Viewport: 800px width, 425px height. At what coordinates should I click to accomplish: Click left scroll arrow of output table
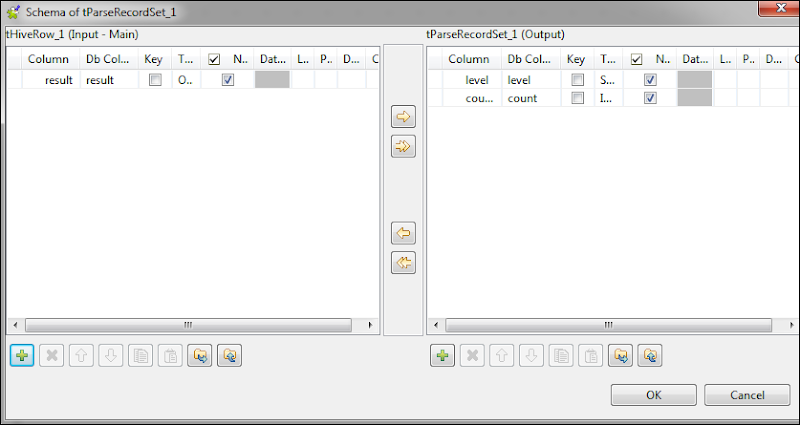(x=436, y=325)
